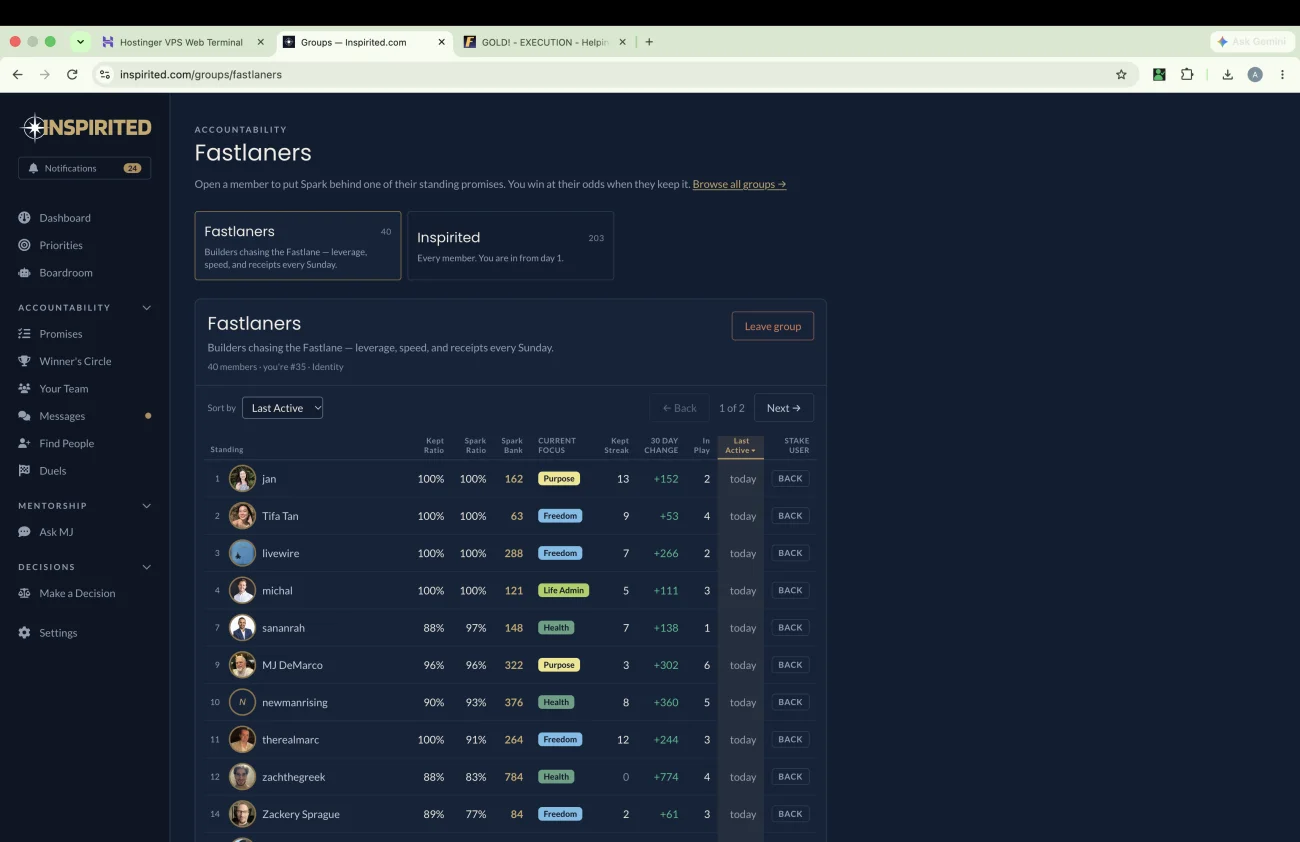Open Chrome tab search dropdown arrow

(x=80, y=42)
